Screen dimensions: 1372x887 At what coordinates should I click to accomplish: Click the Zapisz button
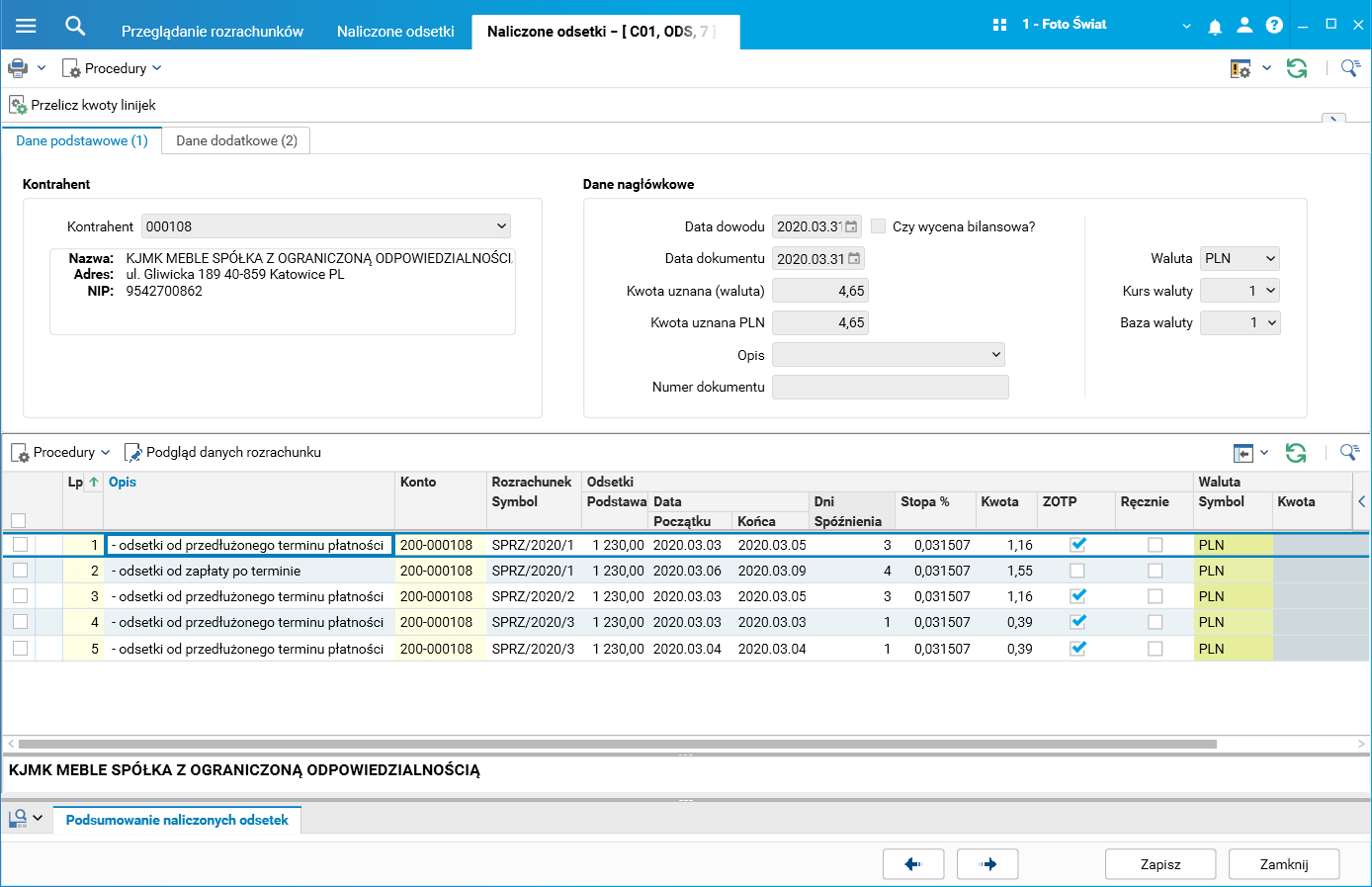click(x=1159, y=864)
